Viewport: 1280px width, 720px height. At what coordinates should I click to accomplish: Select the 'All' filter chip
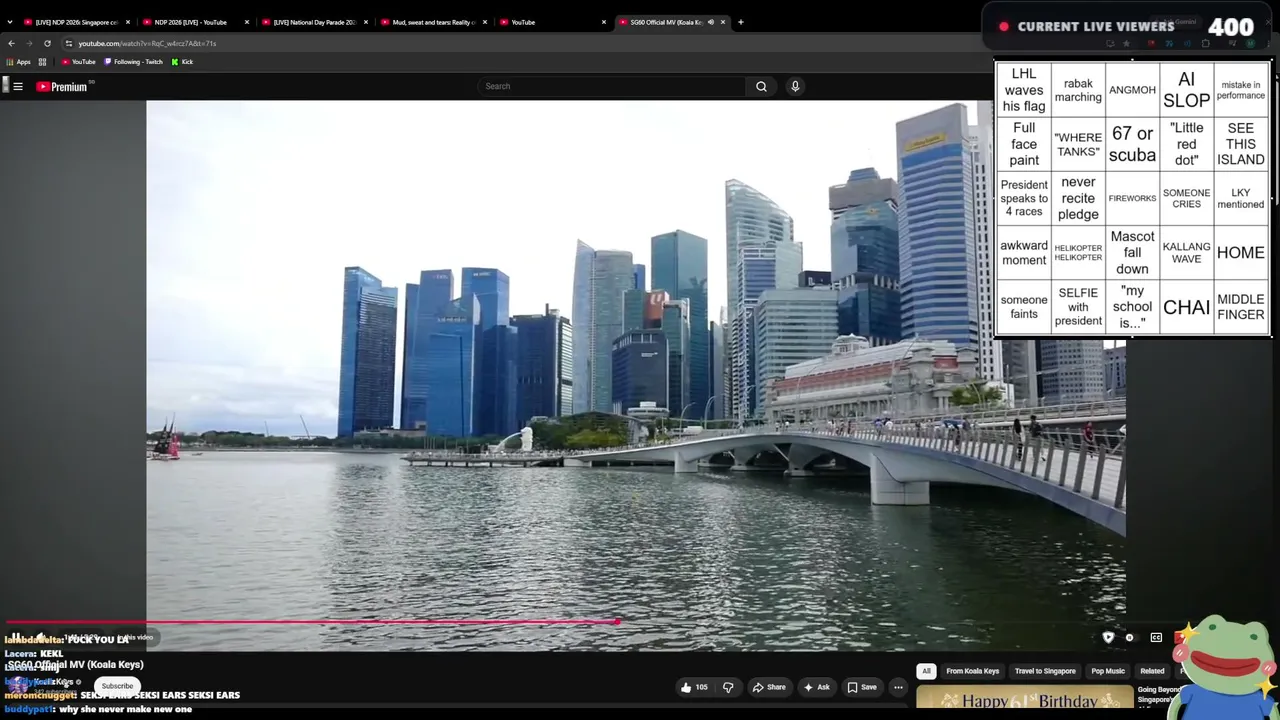click(x=926, y=671)
